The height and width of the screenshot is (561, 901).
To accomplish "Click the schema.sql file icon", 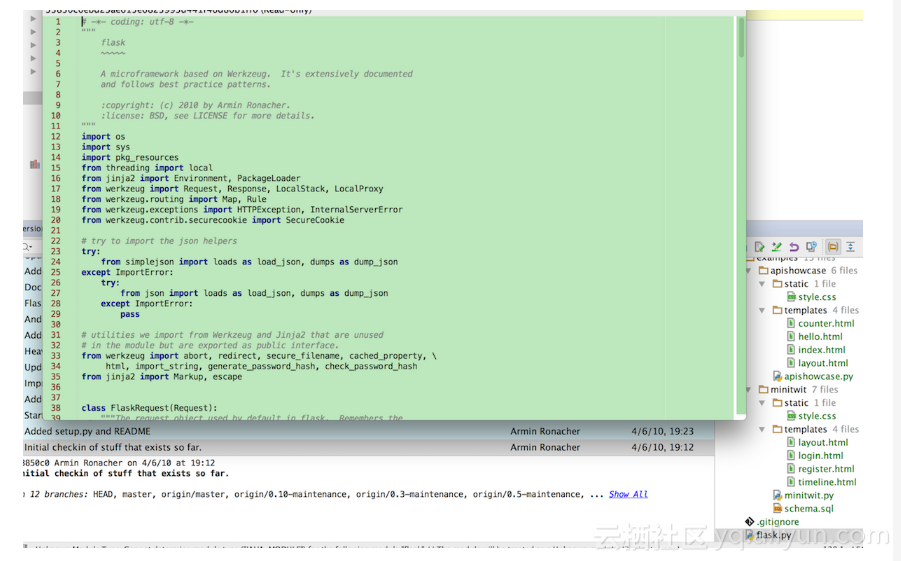I will coord(777,508).
